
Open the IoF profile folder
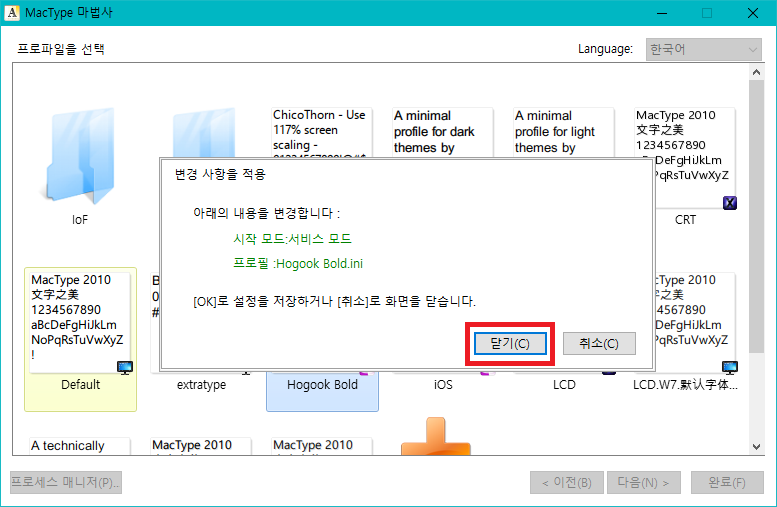click(x=81, y=156)
